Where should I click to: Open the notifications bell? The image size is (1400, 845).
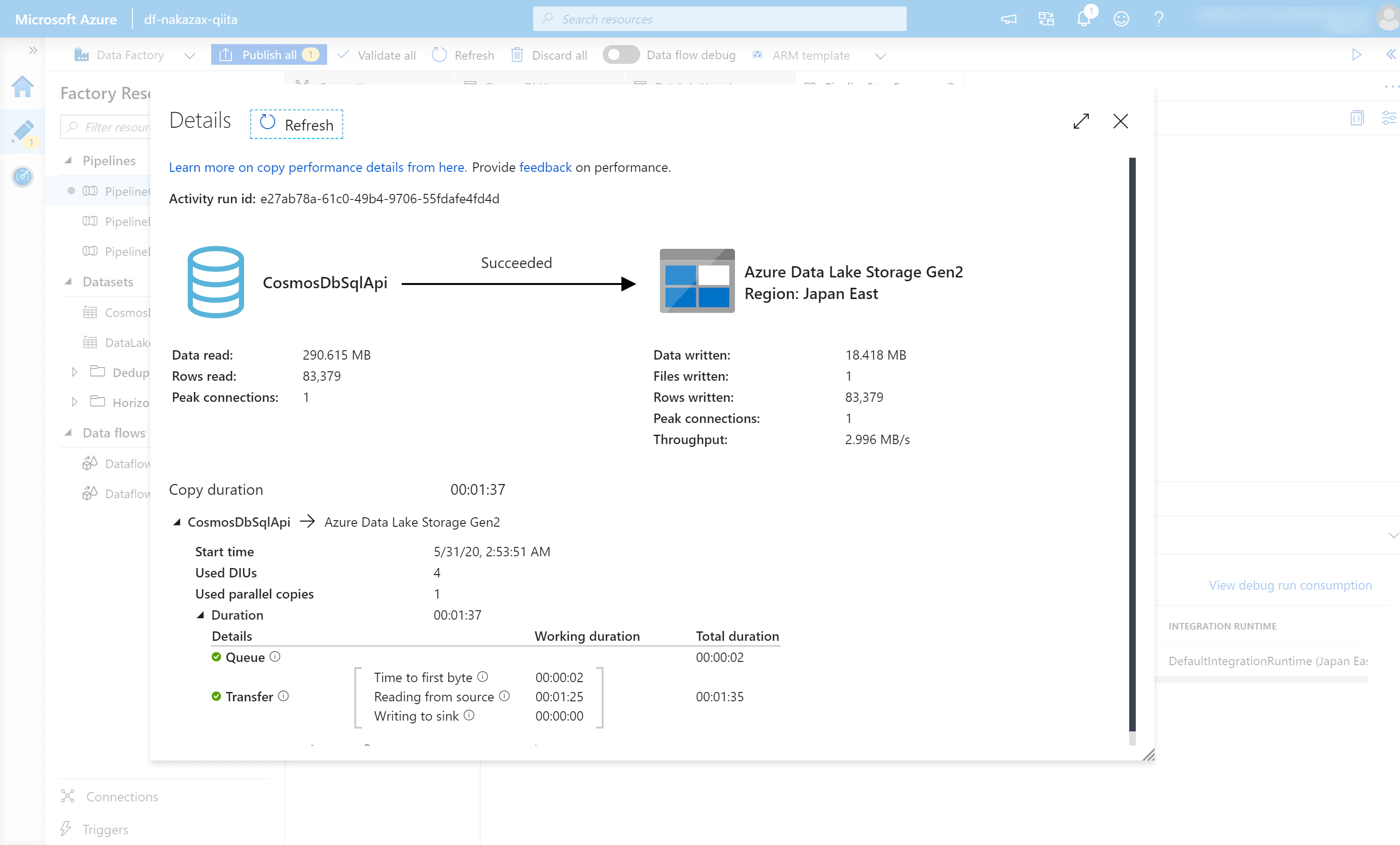[x=1084, y=19]
